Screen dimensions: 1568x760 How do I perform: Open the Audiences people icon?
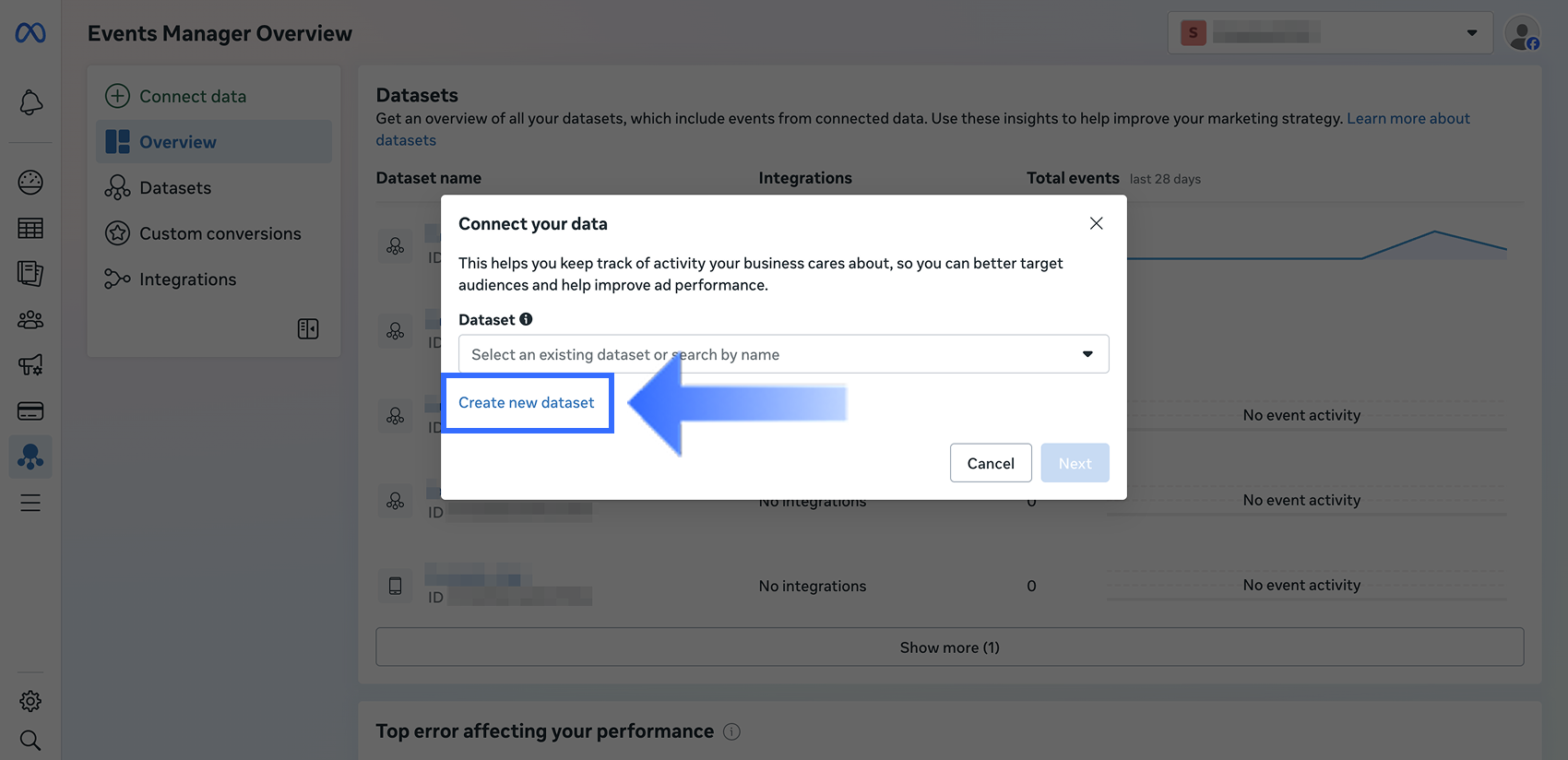pos(30,320)
